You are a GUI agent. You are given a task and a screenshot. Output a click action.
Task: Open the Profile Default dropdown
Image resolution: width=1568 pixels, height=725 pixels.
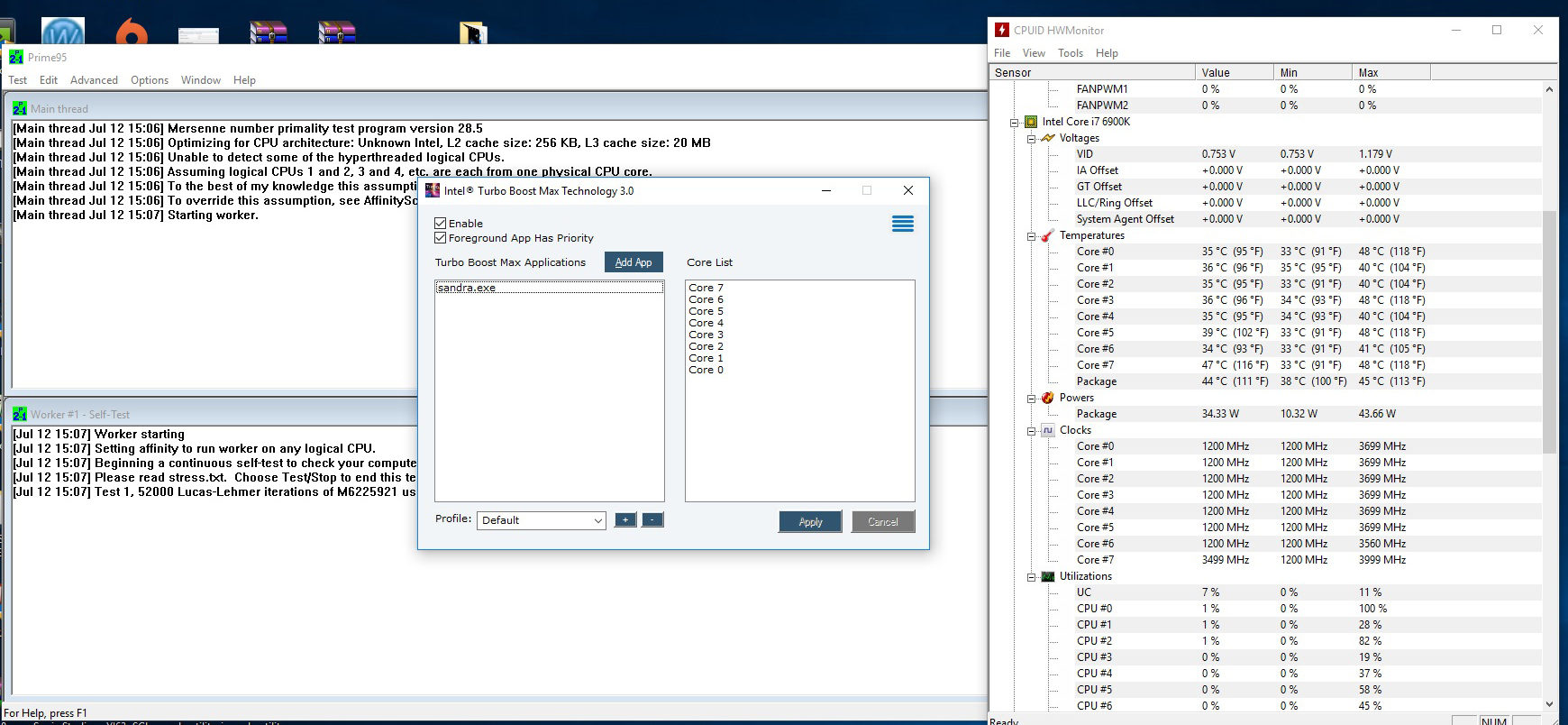(x=542, y=520)
